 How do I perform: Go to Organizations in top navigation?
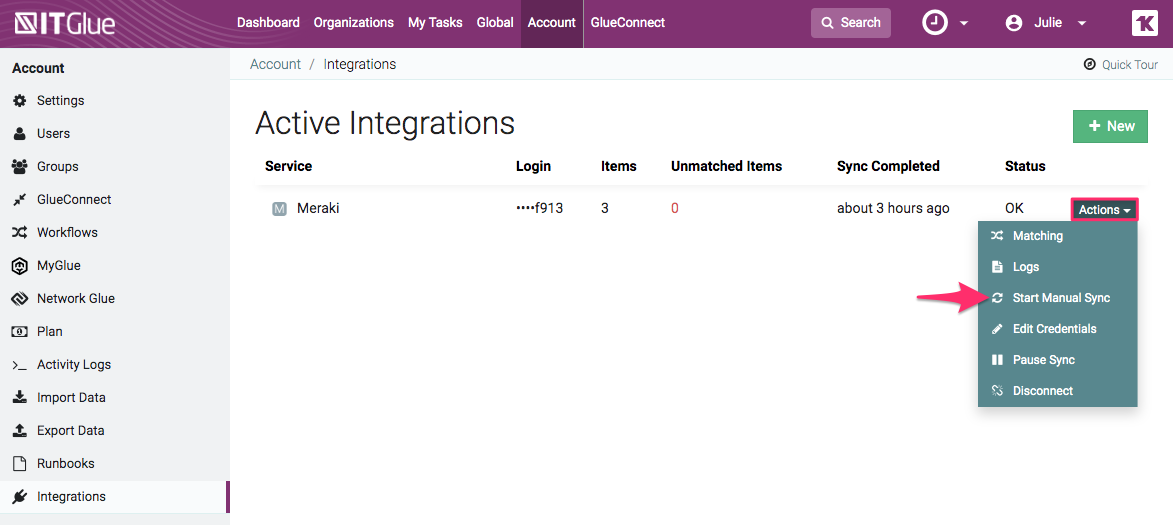[354, 22]
